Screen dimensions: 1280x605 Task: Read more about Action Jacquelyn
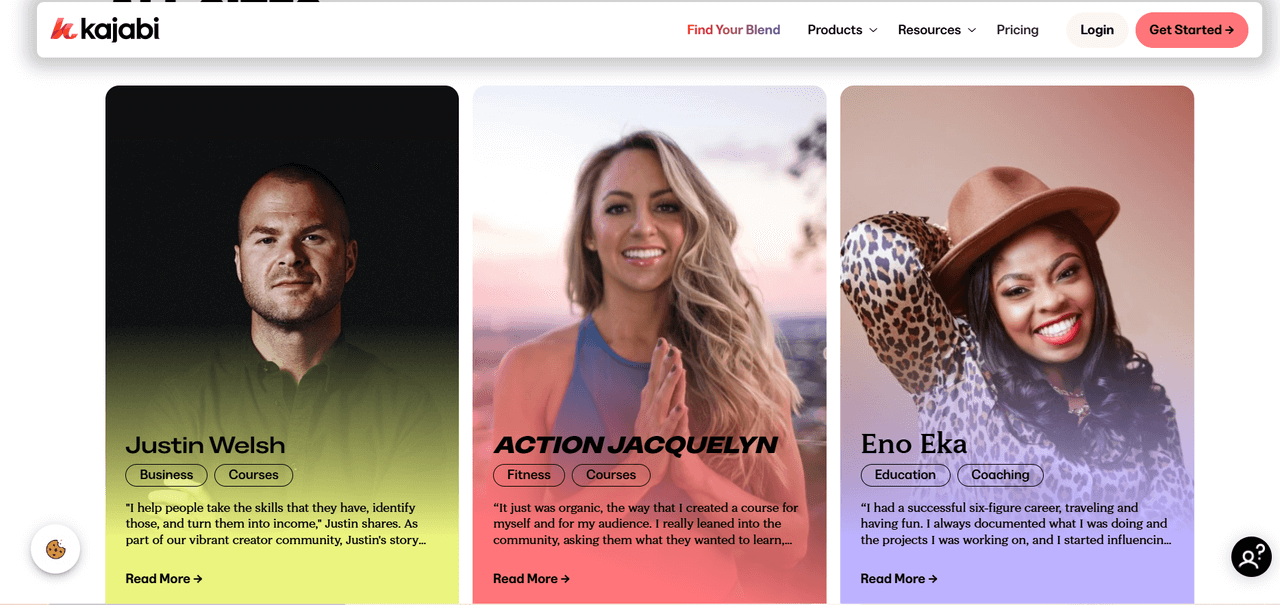coord(531,578)
